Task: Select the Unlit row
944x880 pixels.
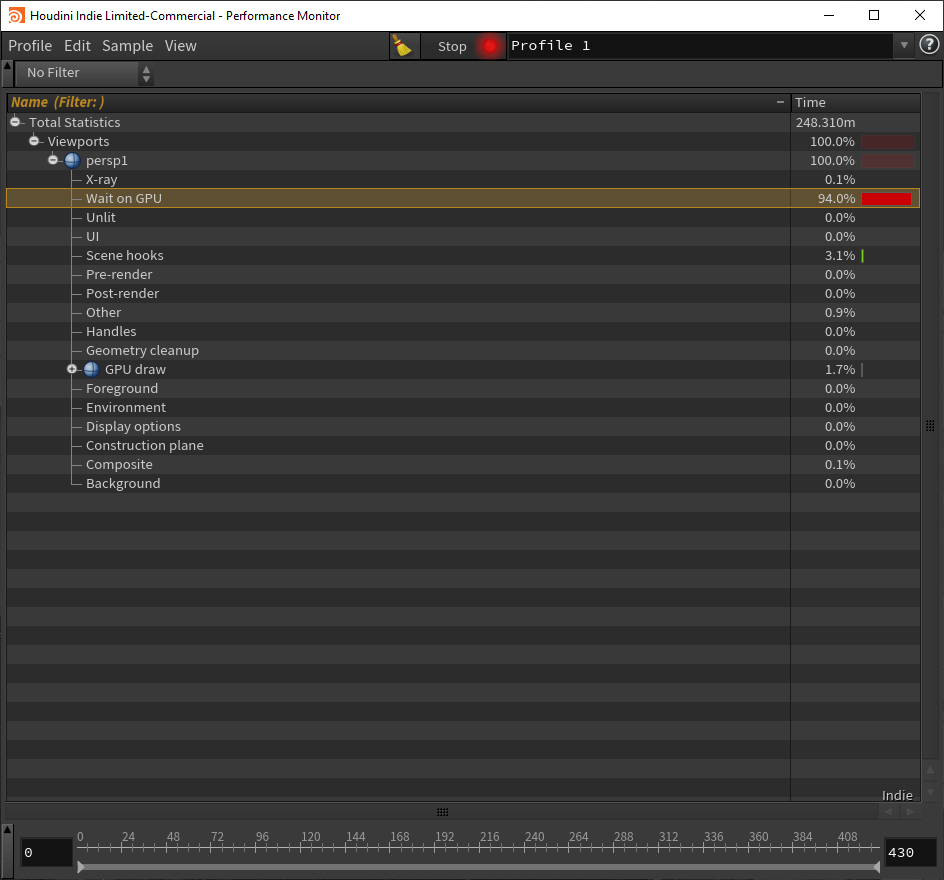Action: click(463, 217)
